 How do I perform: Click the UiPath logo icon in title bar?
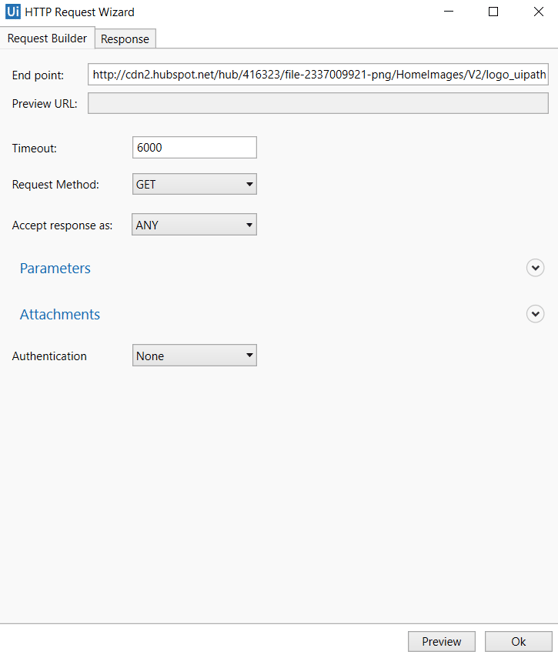[x=13, y=12]
